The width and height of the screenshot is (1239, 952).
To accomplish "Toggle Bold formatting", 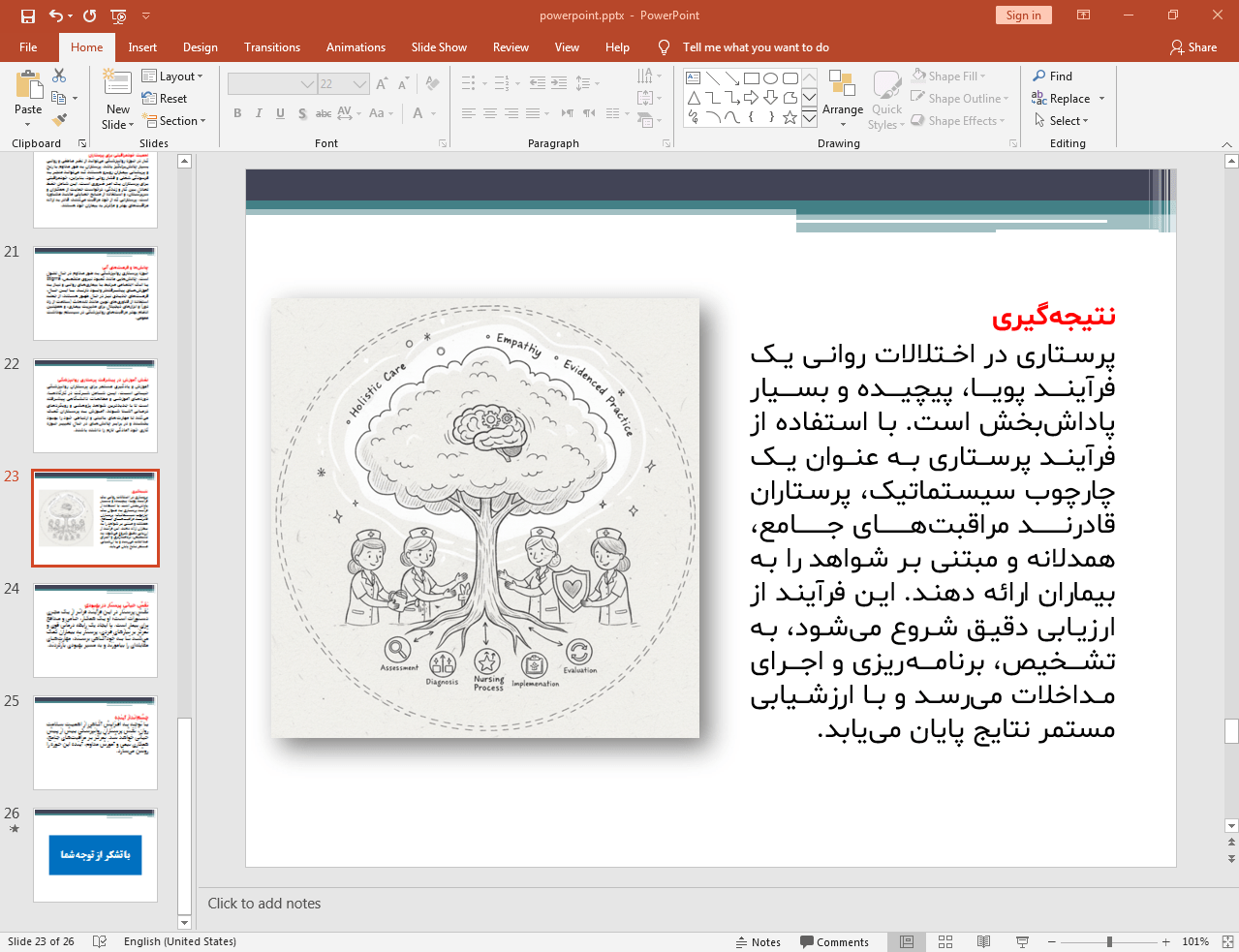I will tap(237, 113).
